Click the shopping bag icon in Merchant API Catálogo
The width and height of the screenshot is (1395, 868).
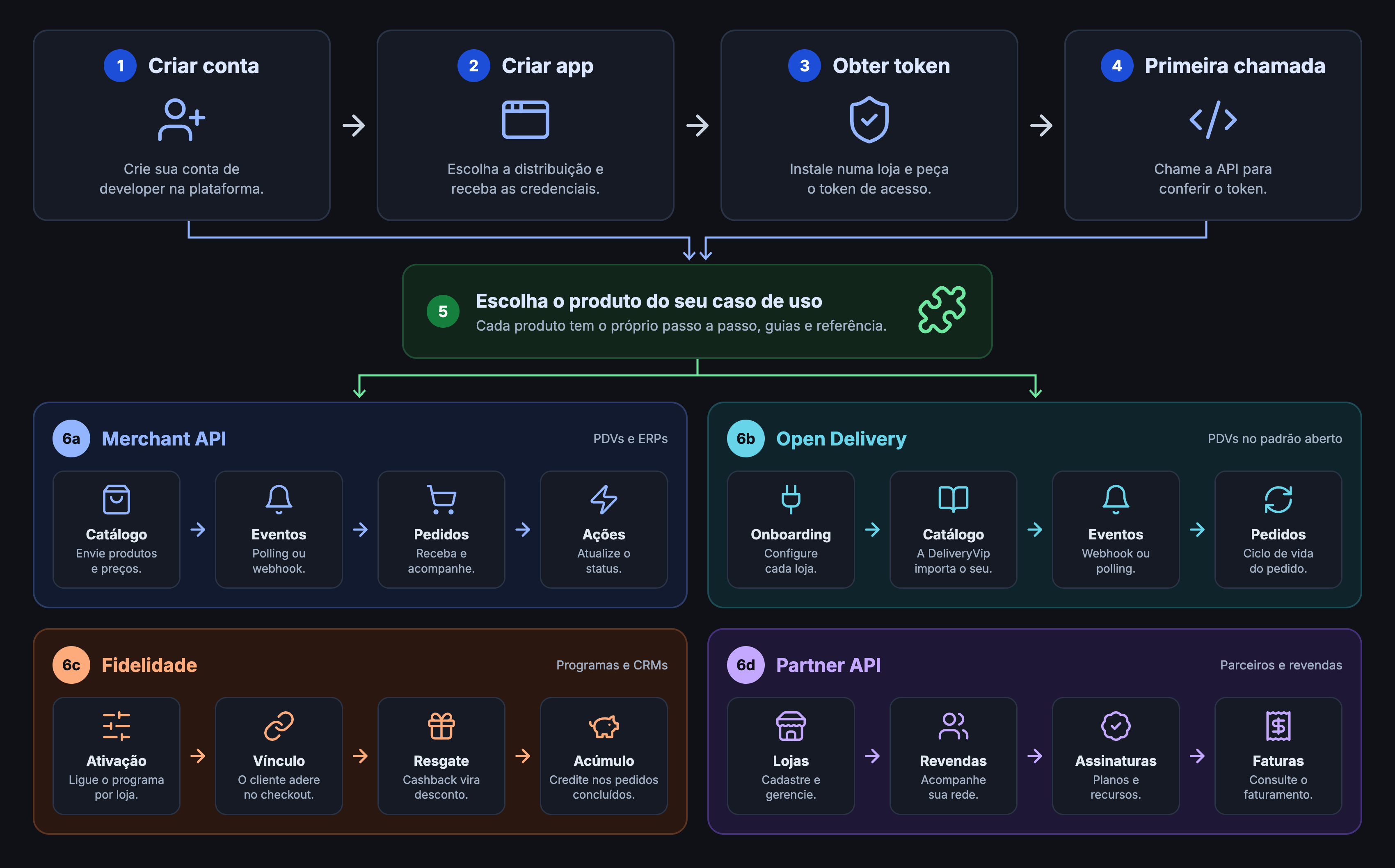[117, 500]
